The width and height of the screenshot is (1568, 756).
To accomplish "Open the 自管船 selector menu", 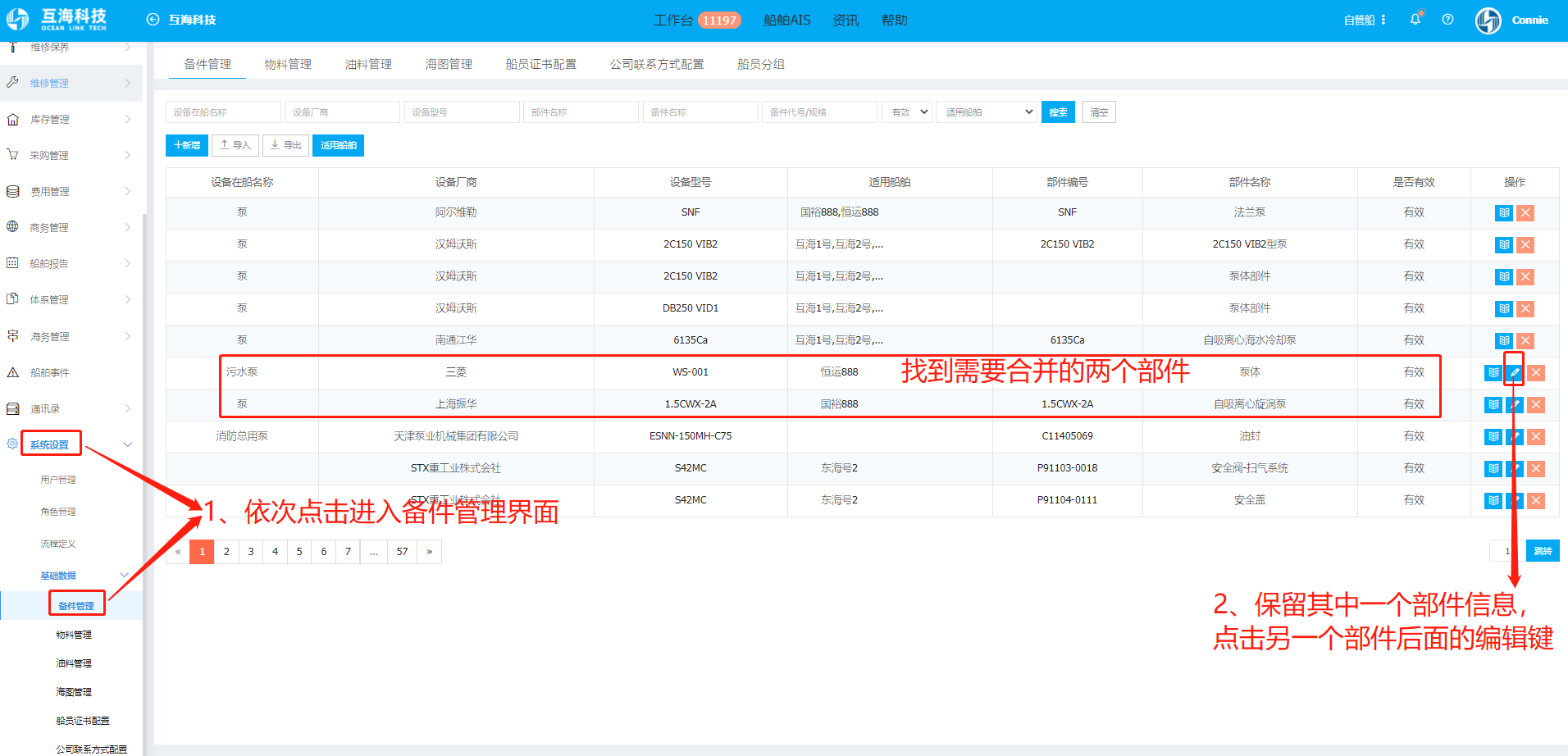I will pos(1365,20).
